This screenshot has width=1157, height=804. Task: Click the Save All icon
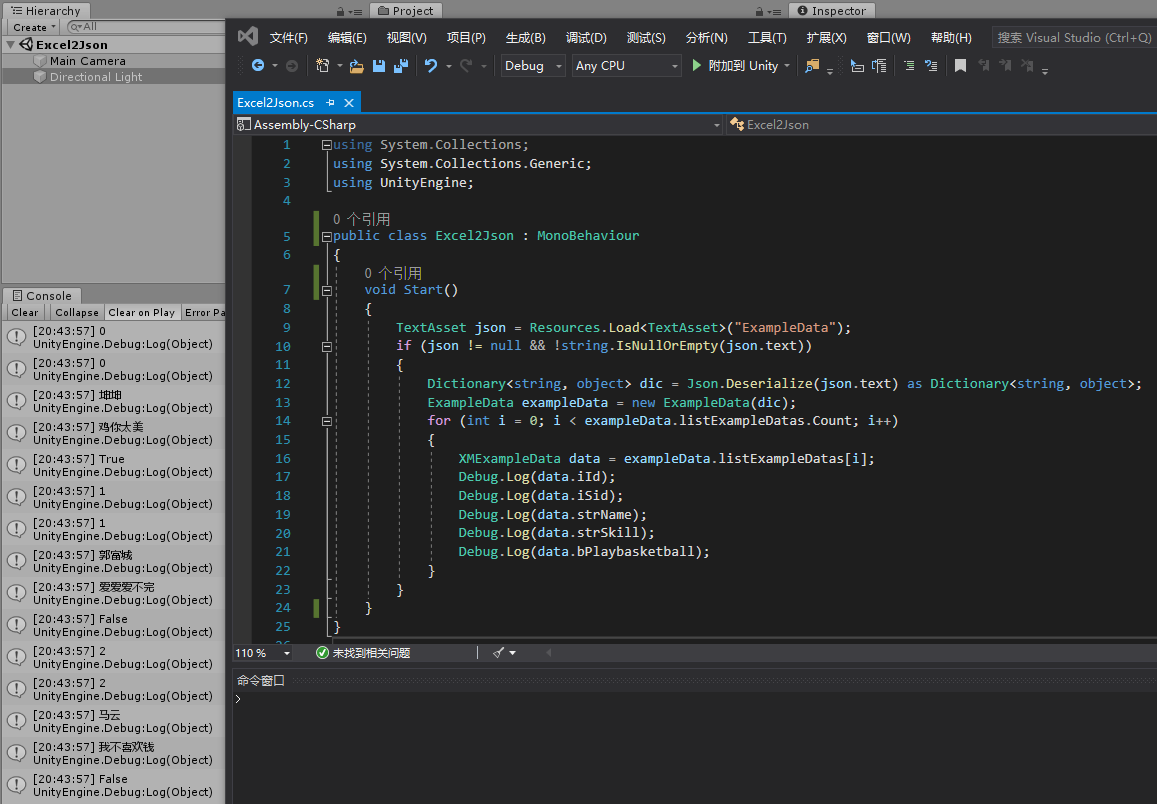point(401,66)
